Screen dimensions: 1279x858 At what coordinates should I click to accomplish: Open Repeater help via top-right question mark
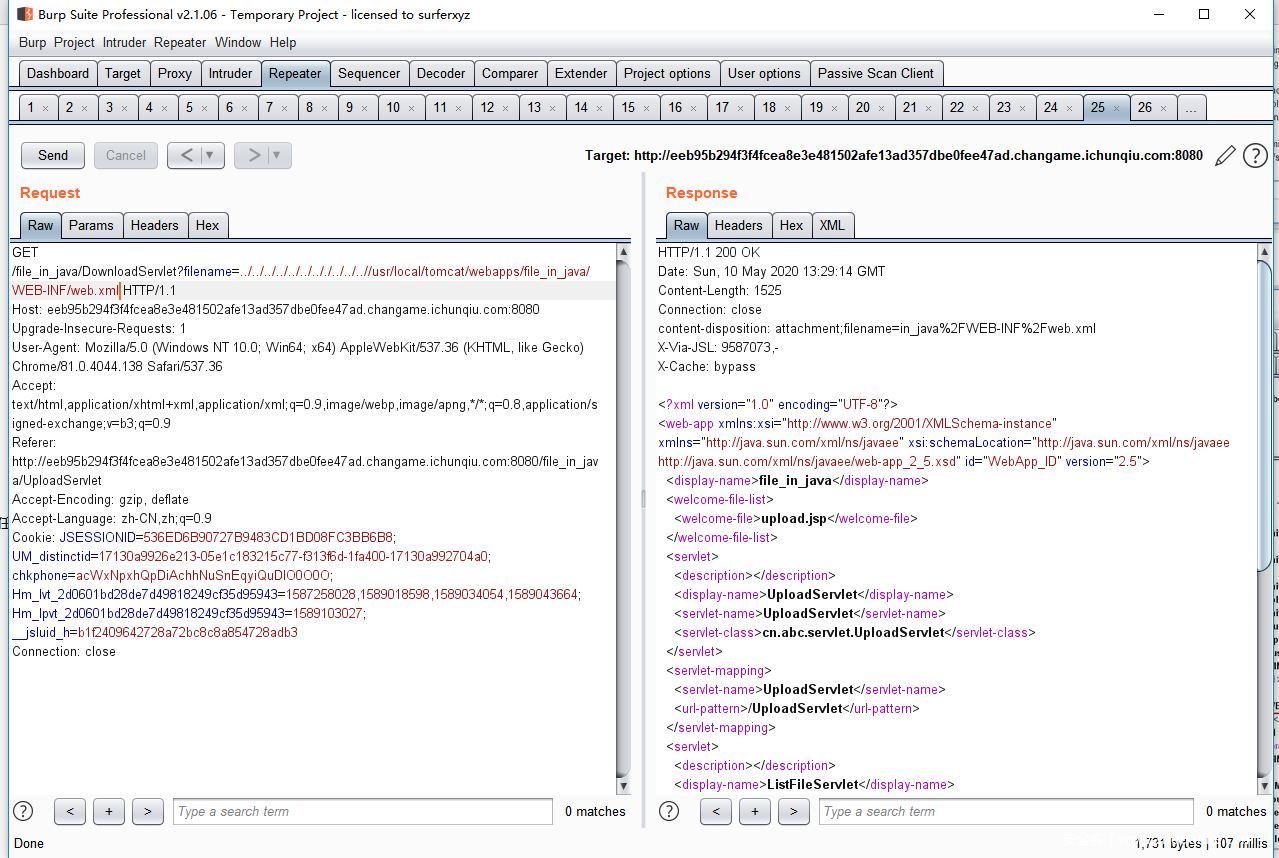pos(1255,156)
